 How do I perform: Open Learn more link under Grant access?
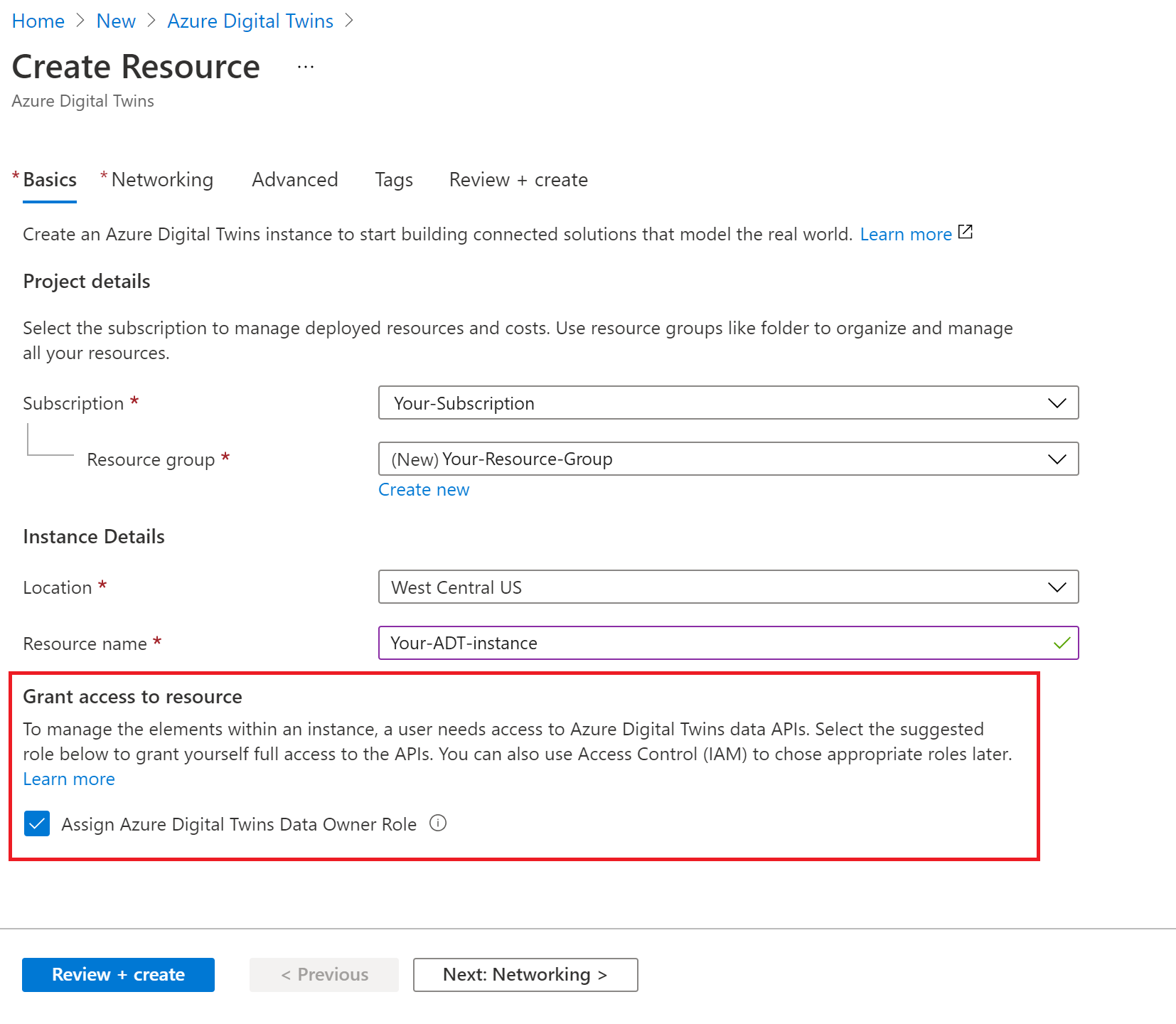[x=69, y=779]
